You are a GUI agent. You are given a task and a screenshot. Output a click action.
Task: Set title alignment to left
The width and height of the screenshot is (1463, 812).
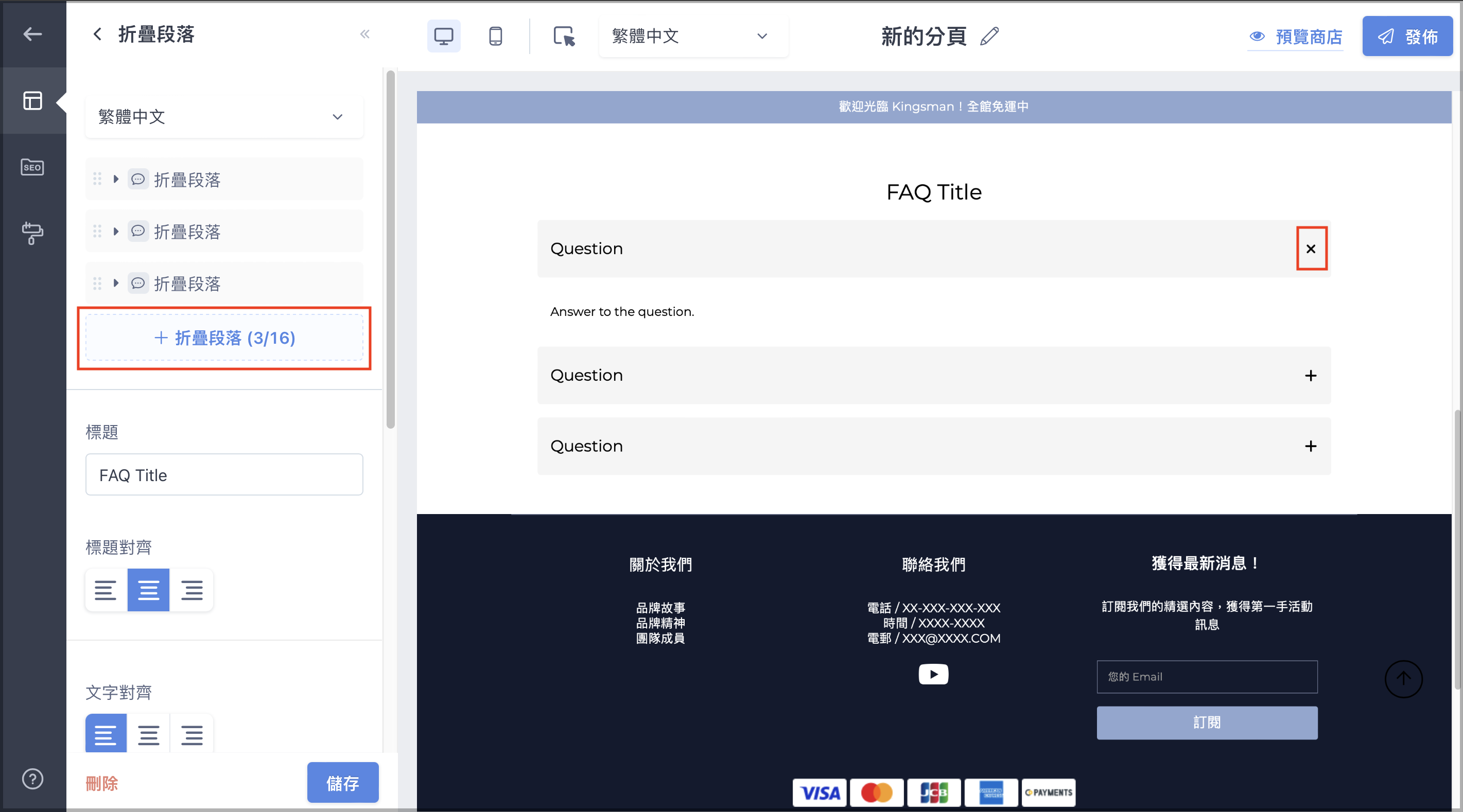click(106, 590)
